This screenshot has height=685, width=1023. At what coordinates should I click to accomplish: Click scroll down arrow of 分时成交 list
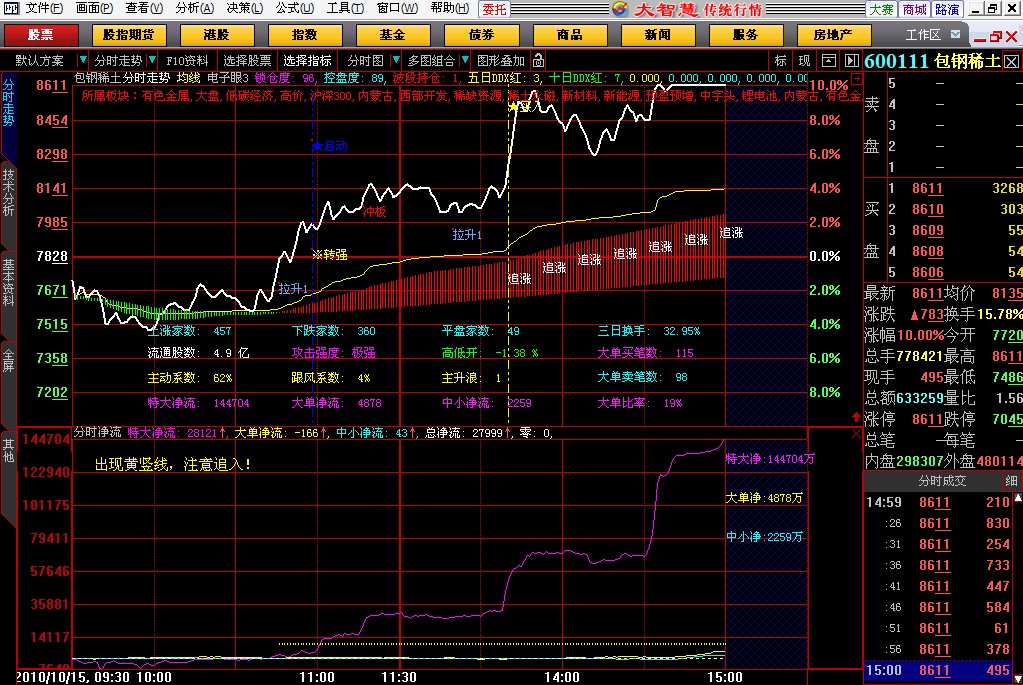(1018, 679)
